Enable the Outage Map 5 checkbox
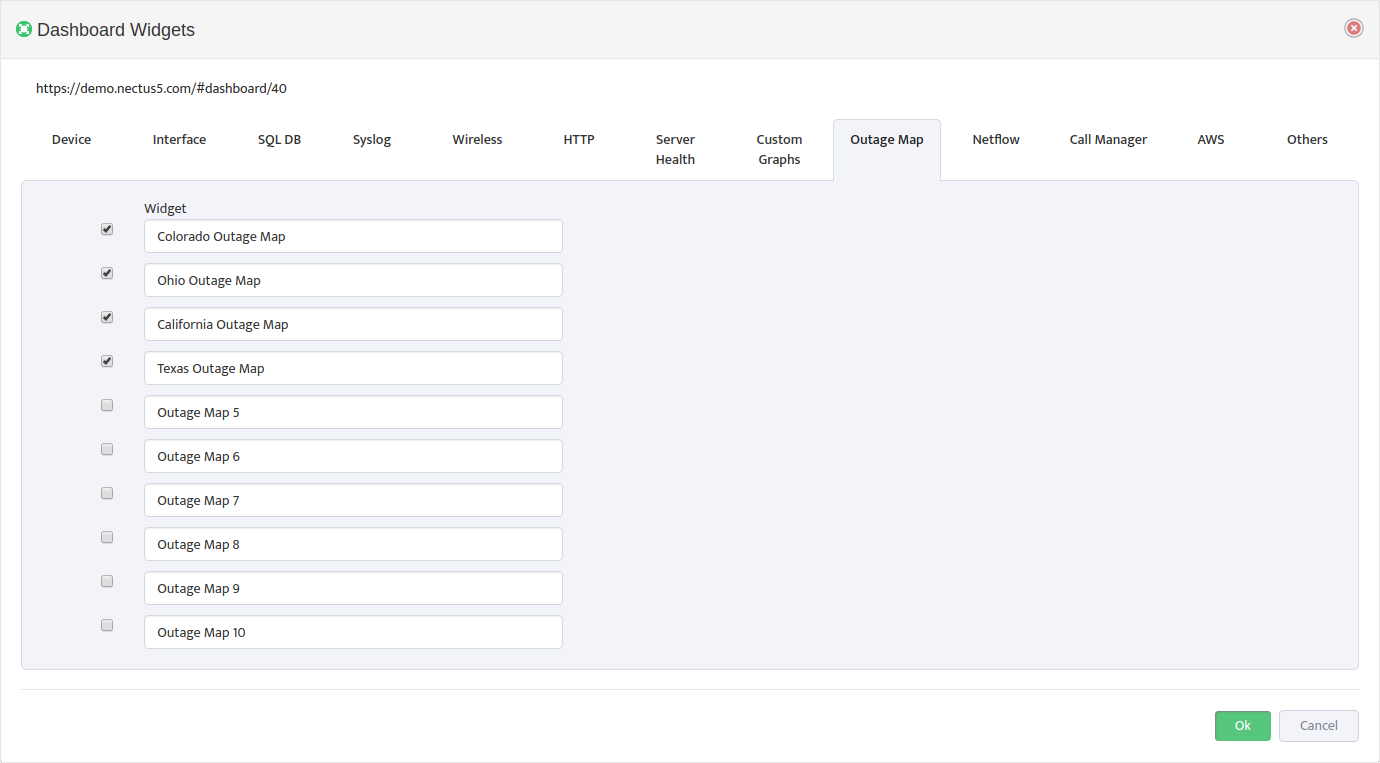Image resolution: width=1380 pixels, height=763 pixels. [107, 405]
